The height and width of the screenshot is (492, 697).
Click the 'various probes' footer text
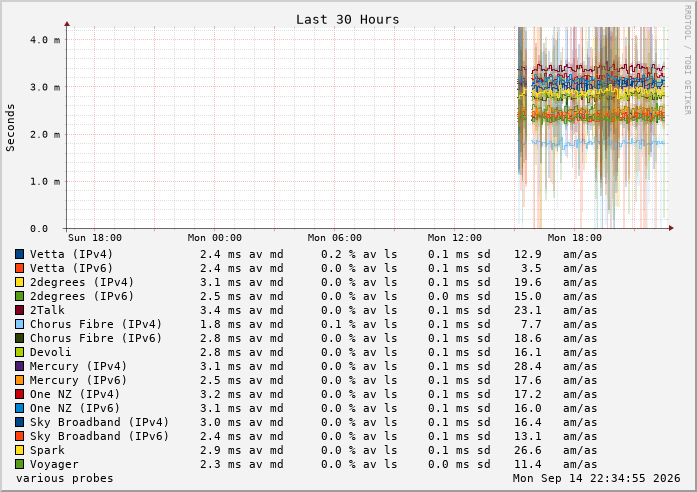64,478
